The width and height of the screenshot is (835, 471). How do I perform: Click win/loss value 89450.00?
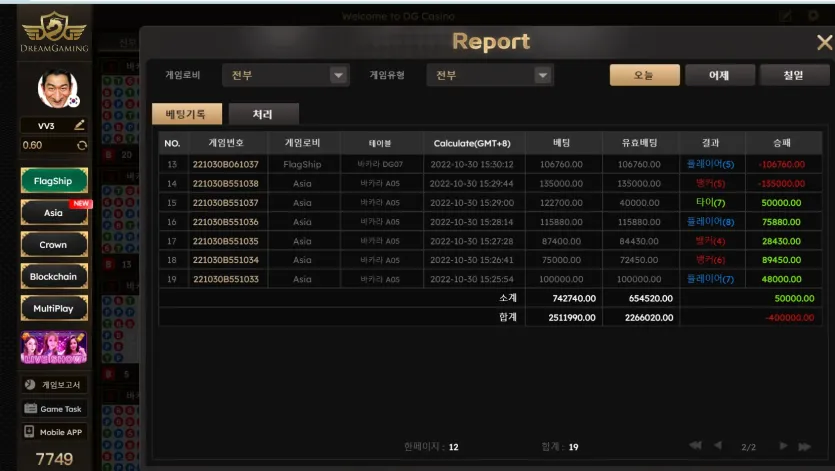point(781,260)
